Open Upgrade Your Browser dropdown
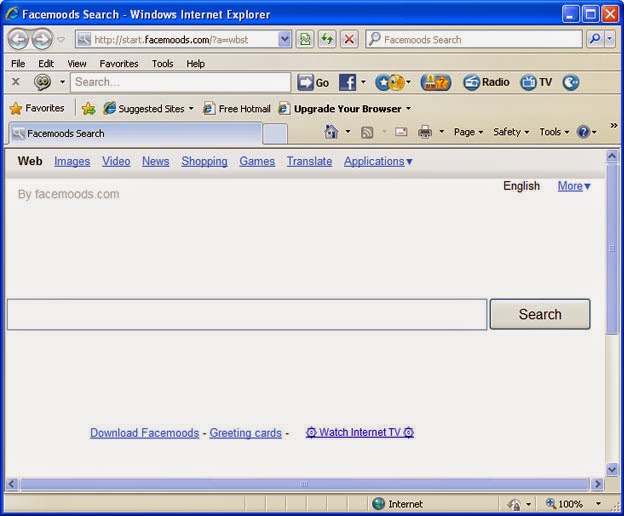Screen dimensions: 624x516 tap(344, 109)
